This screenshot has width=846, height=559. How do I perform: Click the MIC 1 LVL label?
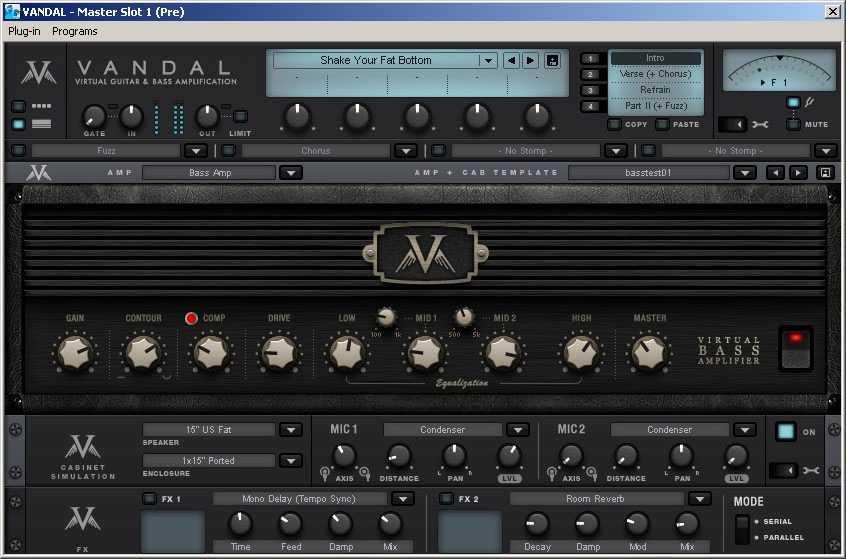tap(509, 479)
